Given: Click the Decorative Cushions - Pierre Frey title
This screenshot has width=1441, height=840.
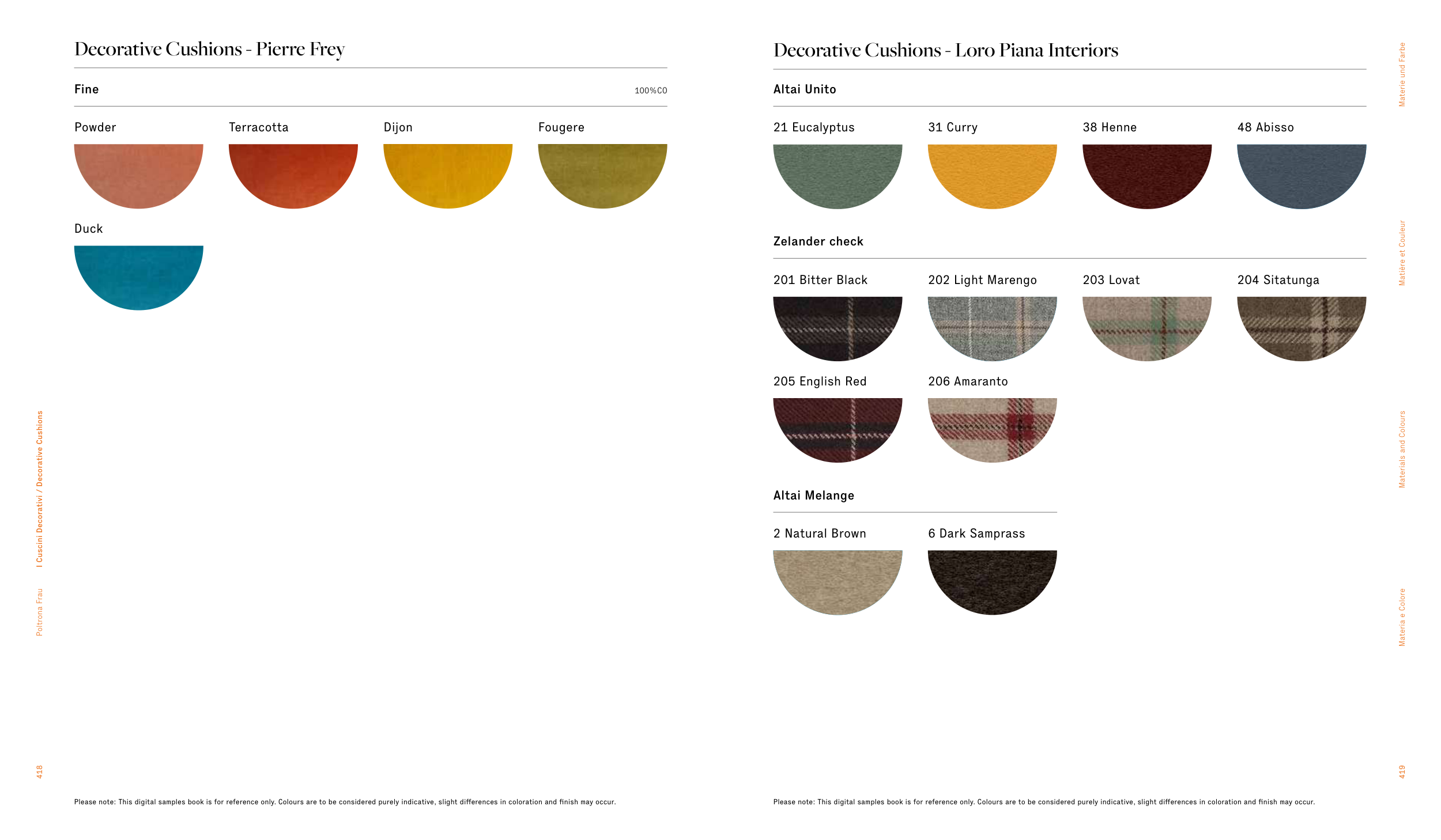Looking at the screenshot, I should (x=209, y=49).
